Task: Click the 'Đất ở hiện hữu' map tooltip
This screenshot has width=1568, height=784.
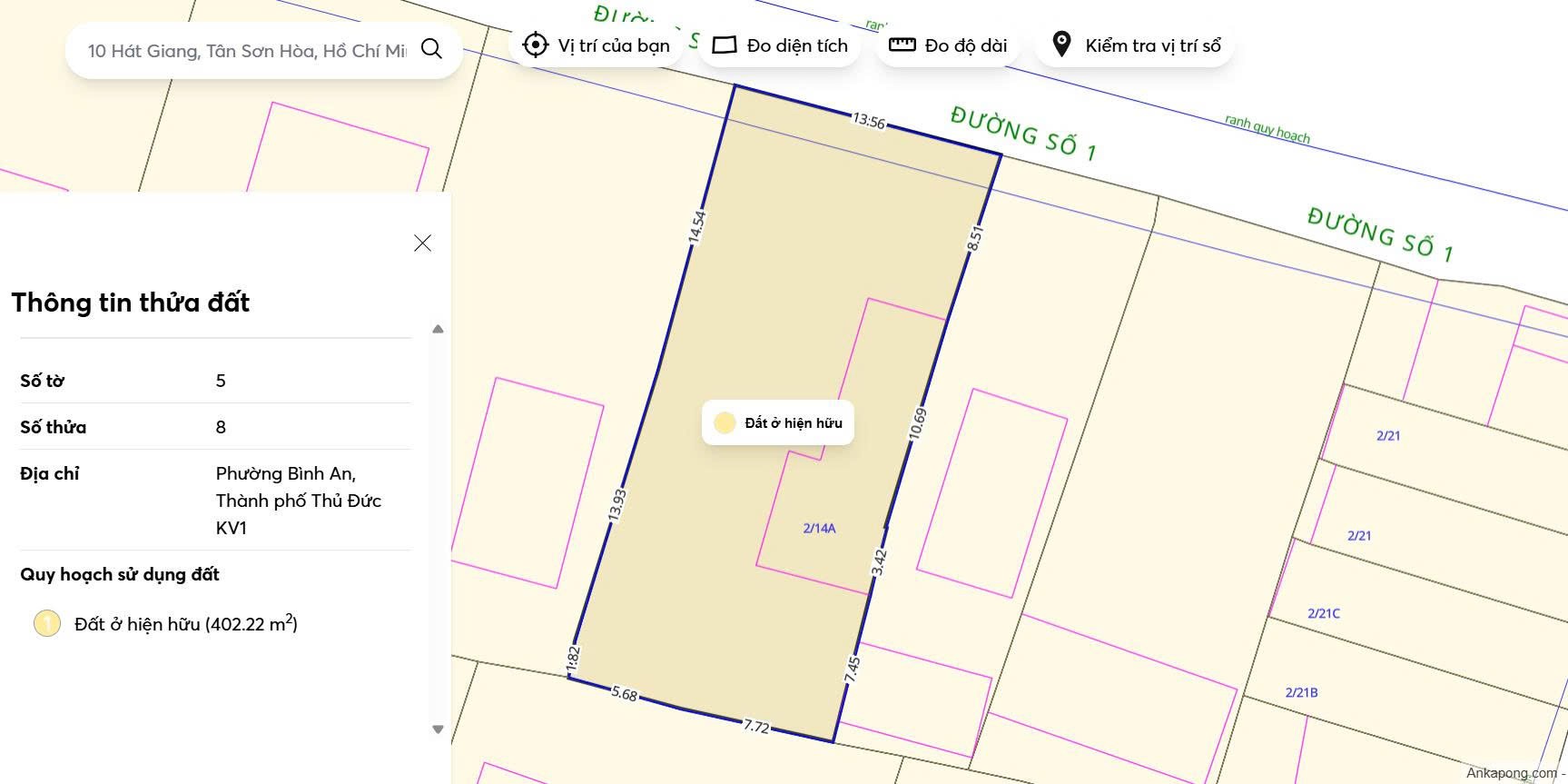Action: coord(778,422)
